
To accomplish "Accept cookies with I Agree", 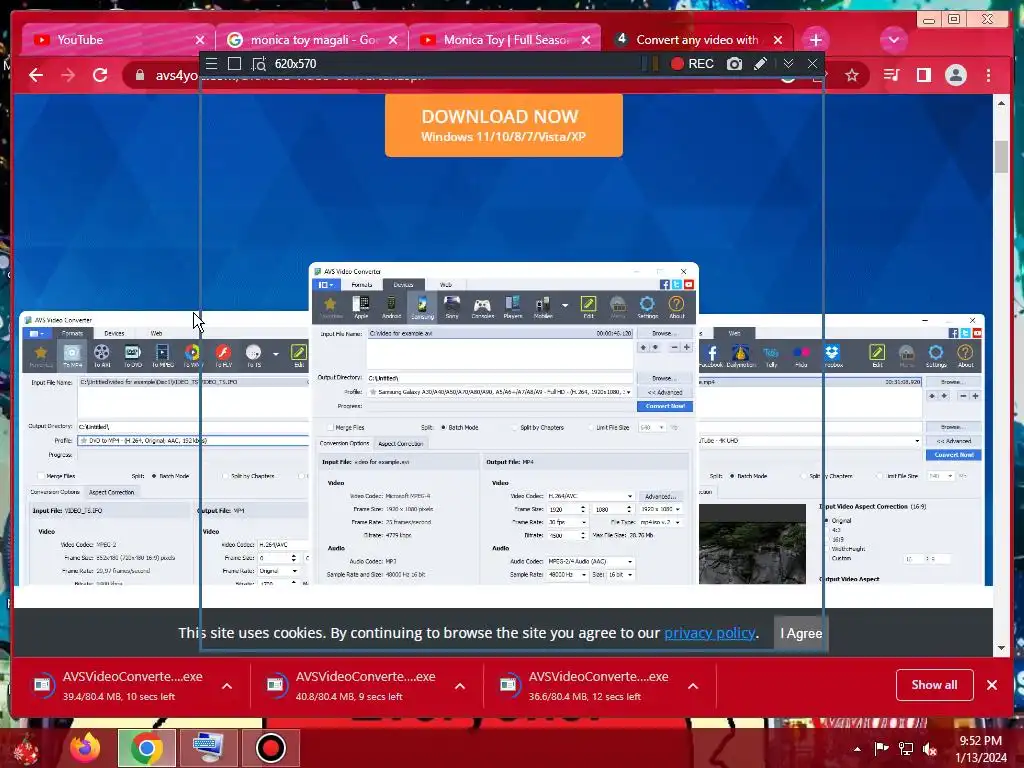I will pos(801,633).
